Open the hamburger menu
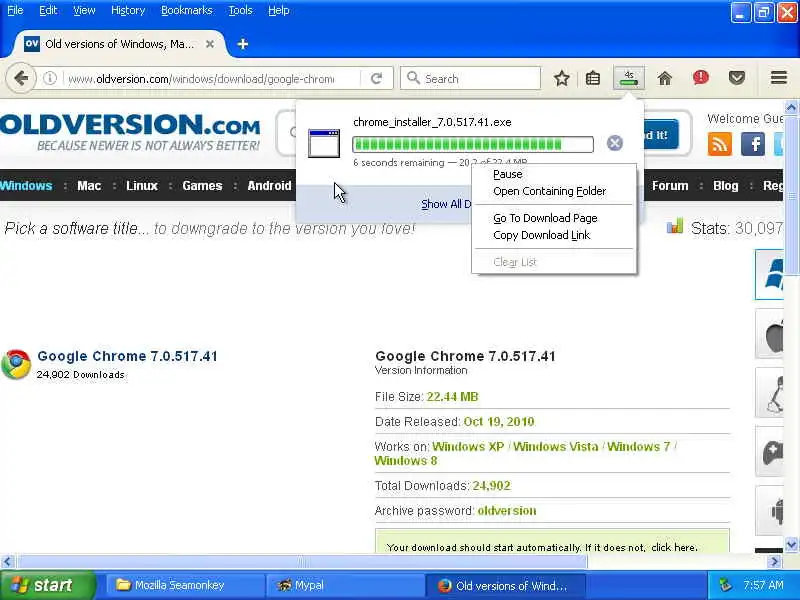Viewport: 800px width, 600px height. click(x=779, y=78)
